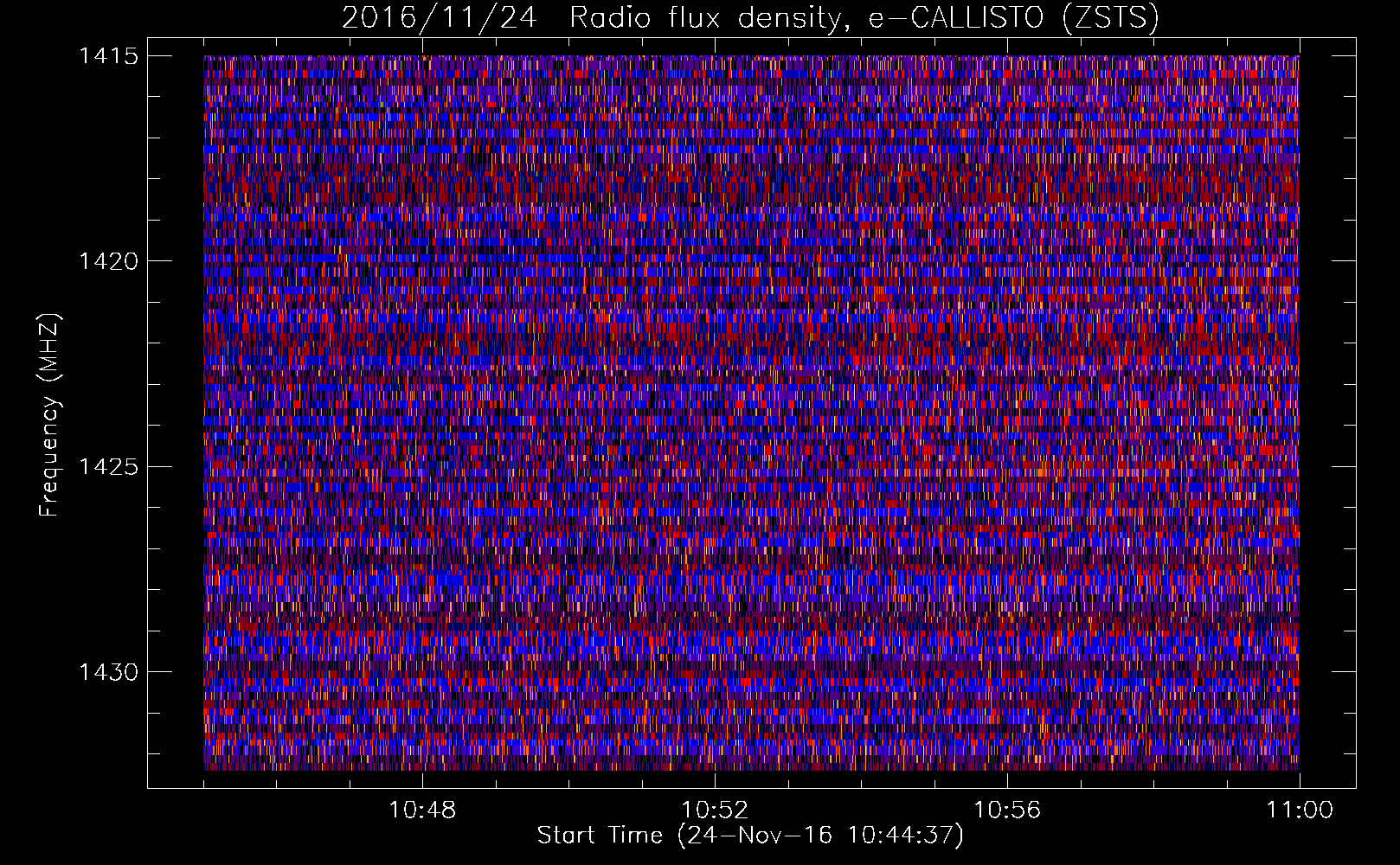The width and height of the screenshot is (1400, 865).
Task: Select the 1425 frequency axis label
Action: tap(108, 467)
